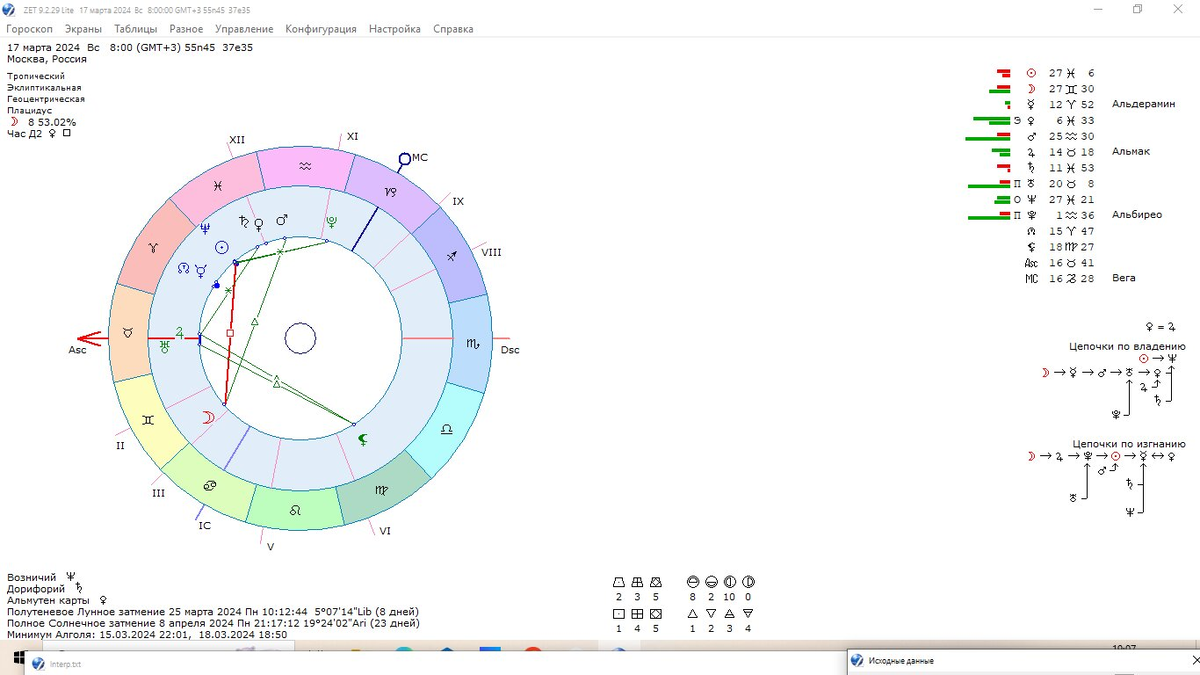Select the Pluto glyph in the Capricorn sector

coord(331,223)
